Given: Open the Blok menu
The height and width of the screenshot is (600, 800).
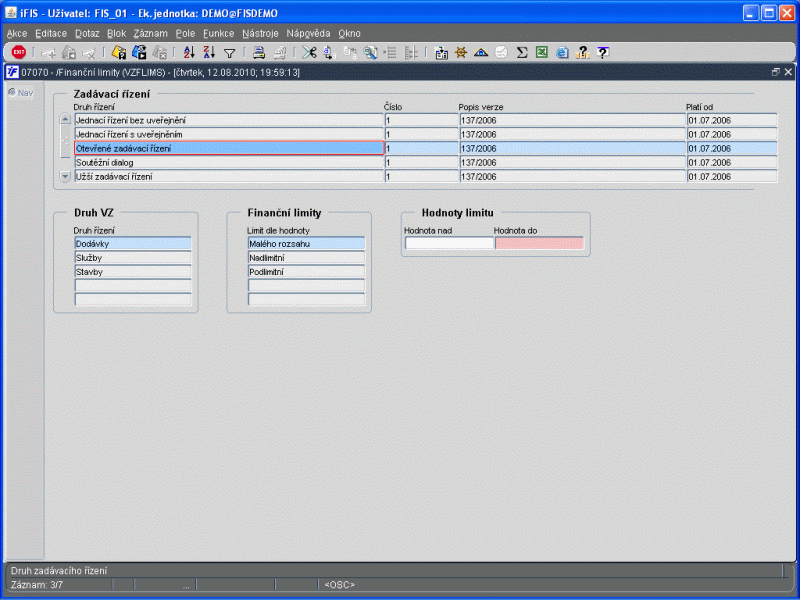Looking at the screenshot, I should tap(116, 34).
